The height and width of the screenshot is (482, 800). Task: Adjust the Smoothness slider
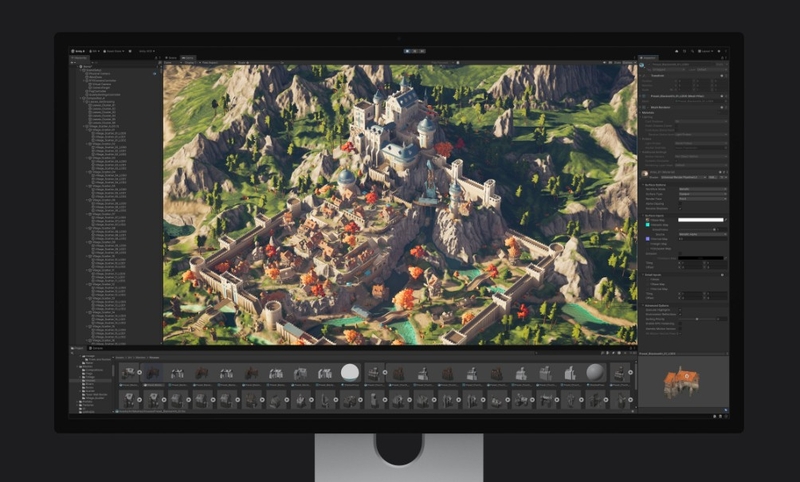697,230
